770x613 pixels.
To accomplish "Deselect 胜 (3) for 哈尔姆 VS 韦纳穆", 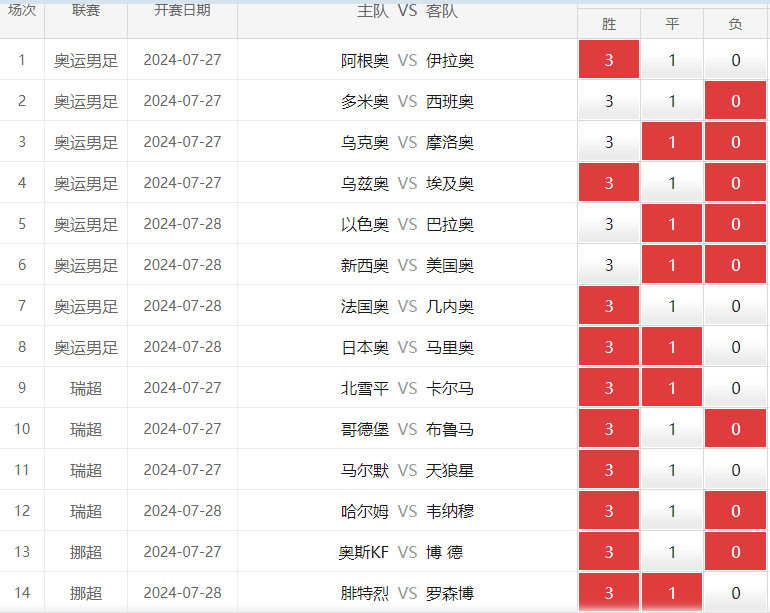I will 609,511.
